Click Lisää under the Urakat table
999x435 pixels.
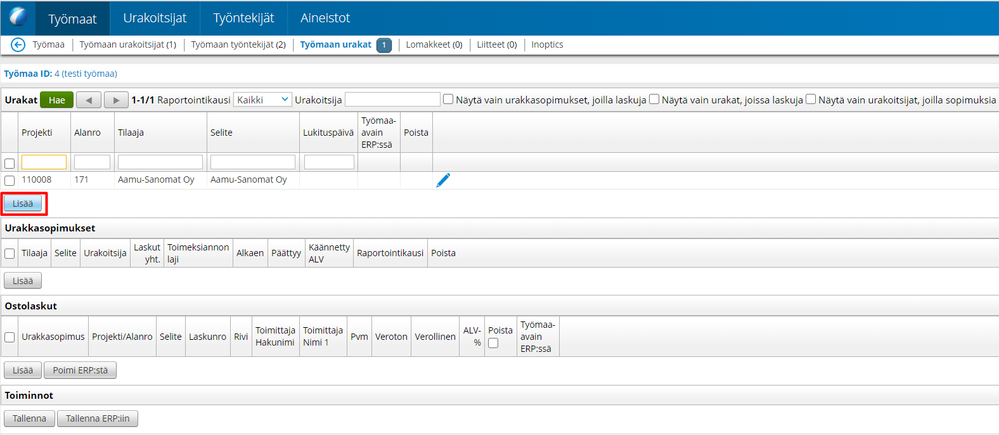click(23, 203)
